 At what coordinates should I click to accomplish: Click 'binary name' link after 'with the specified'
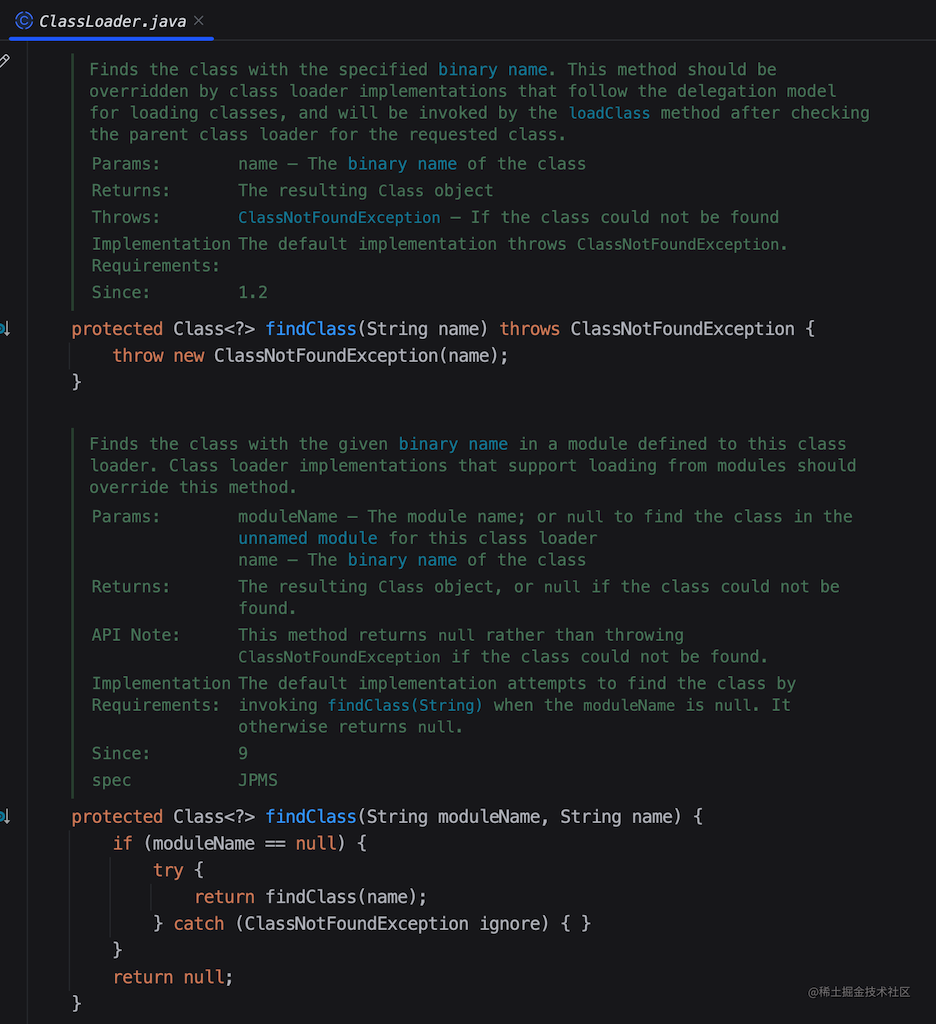click(x=492, y=69)
